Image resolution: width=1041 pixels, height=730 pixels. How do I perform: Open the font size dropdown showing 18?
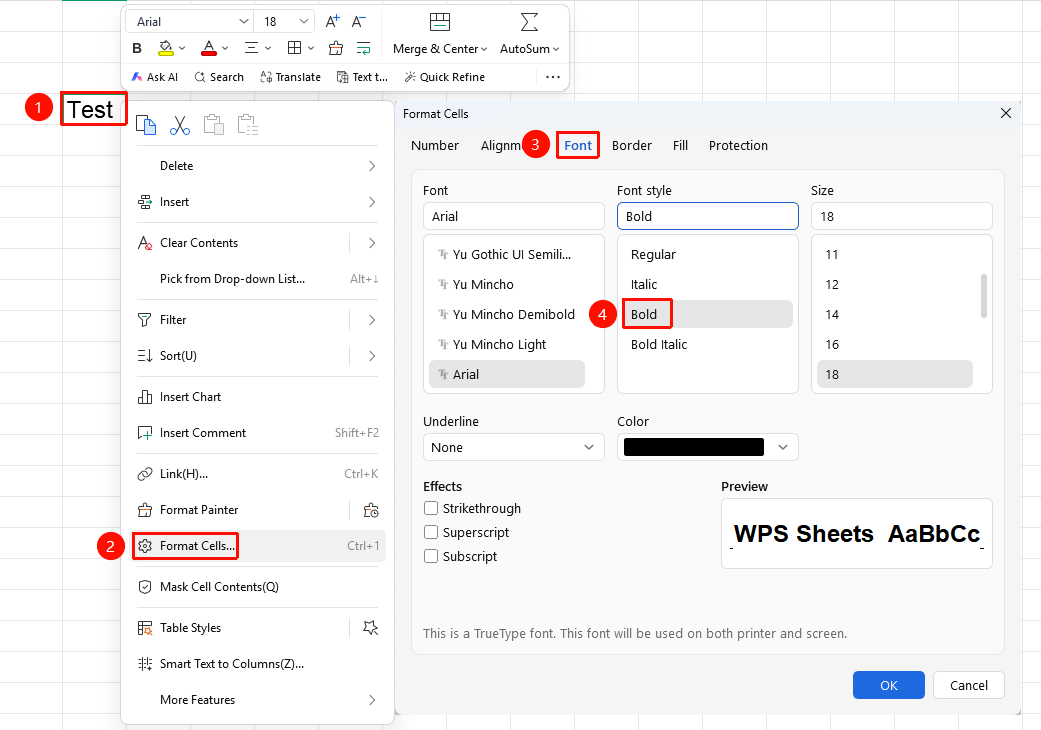point(303,22)
